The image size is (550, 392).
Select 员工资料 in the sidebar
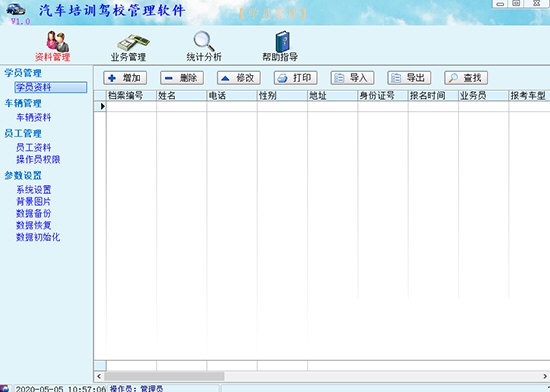pos(34,147)
